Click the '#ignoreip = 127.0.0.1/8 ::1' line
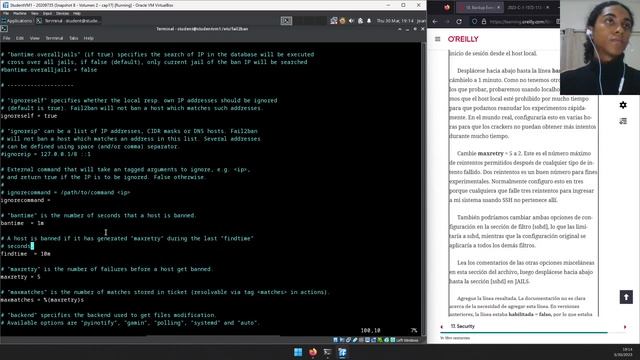Screen dimensions: 640x360 tap(46, 154)
